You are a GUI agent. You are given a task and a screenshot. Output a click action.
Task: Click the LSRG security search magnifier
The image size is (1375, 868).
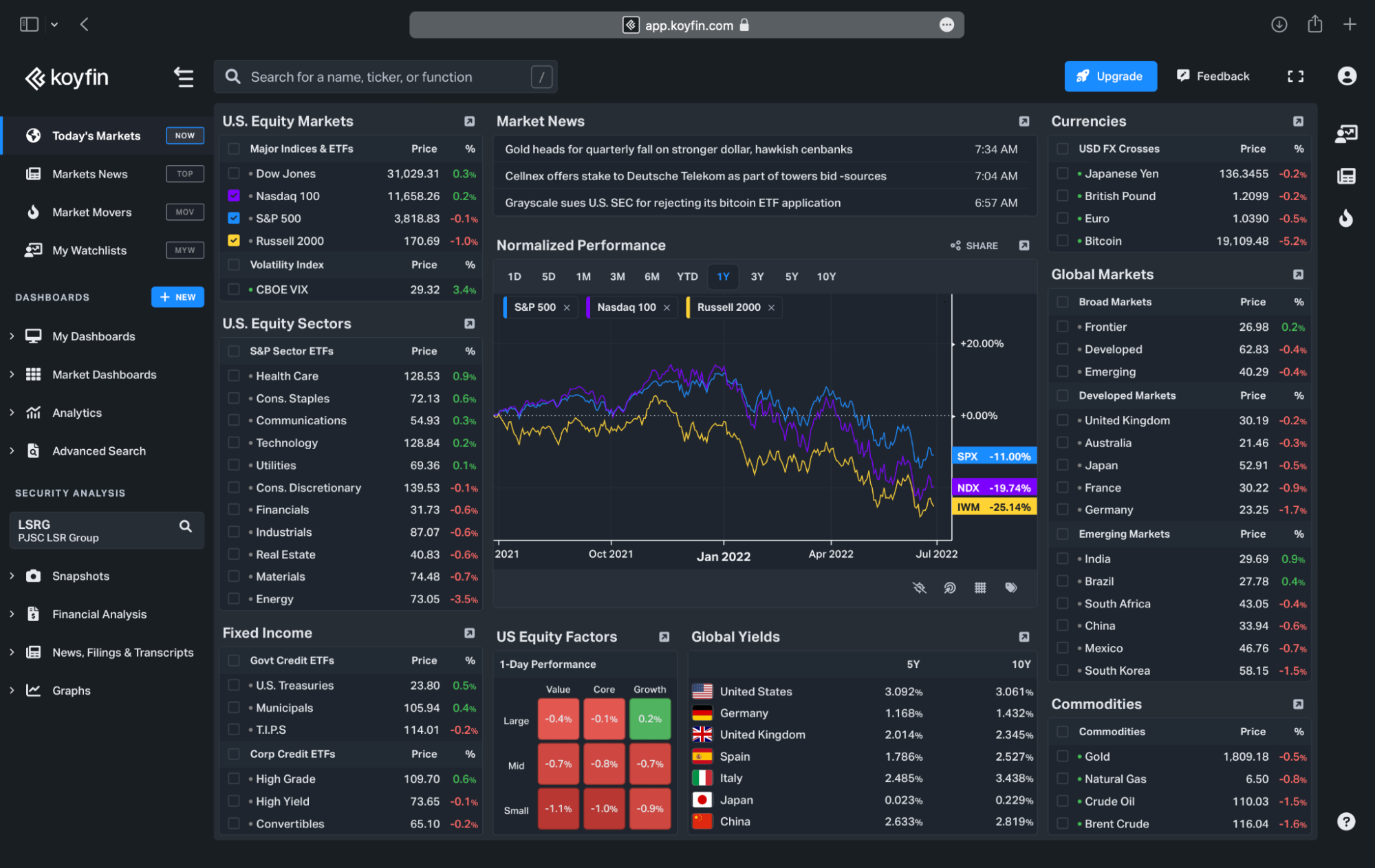(185, 526)
